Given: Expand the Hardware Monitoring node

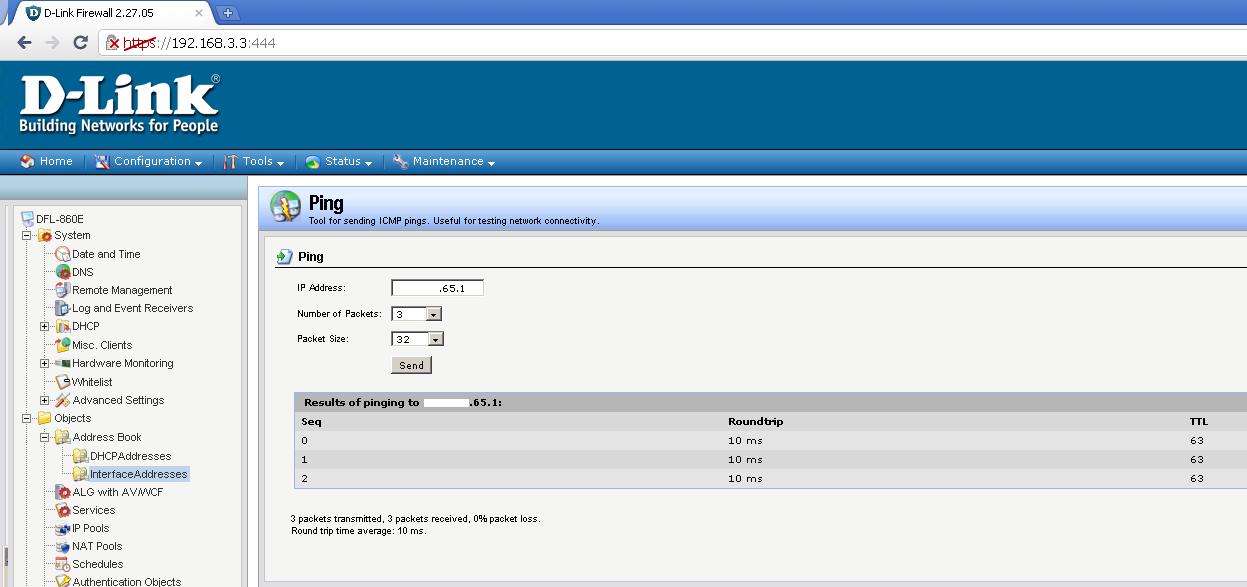Looking at the screenshot, I should tap(45, 364).
